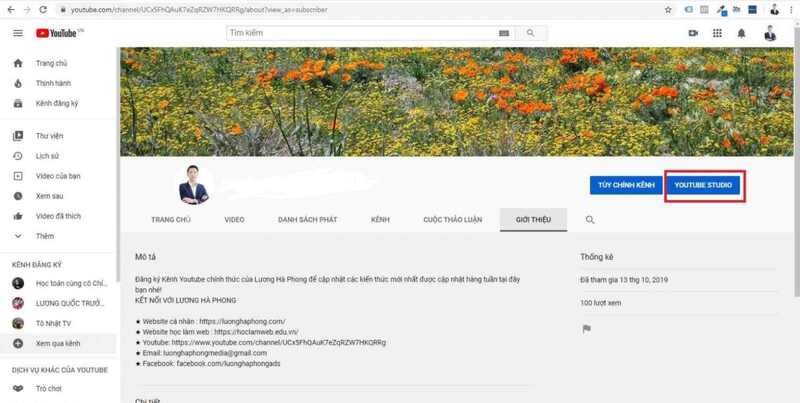Open account avatar menu in header
Viewport: 800px width, 403px height.
tap(770, 33)
